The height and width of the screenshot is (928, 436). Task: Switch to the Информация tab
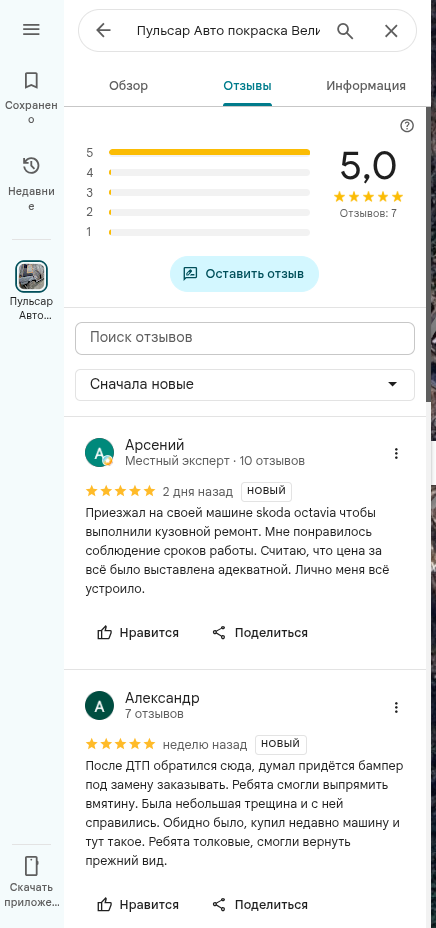(366, 86)
